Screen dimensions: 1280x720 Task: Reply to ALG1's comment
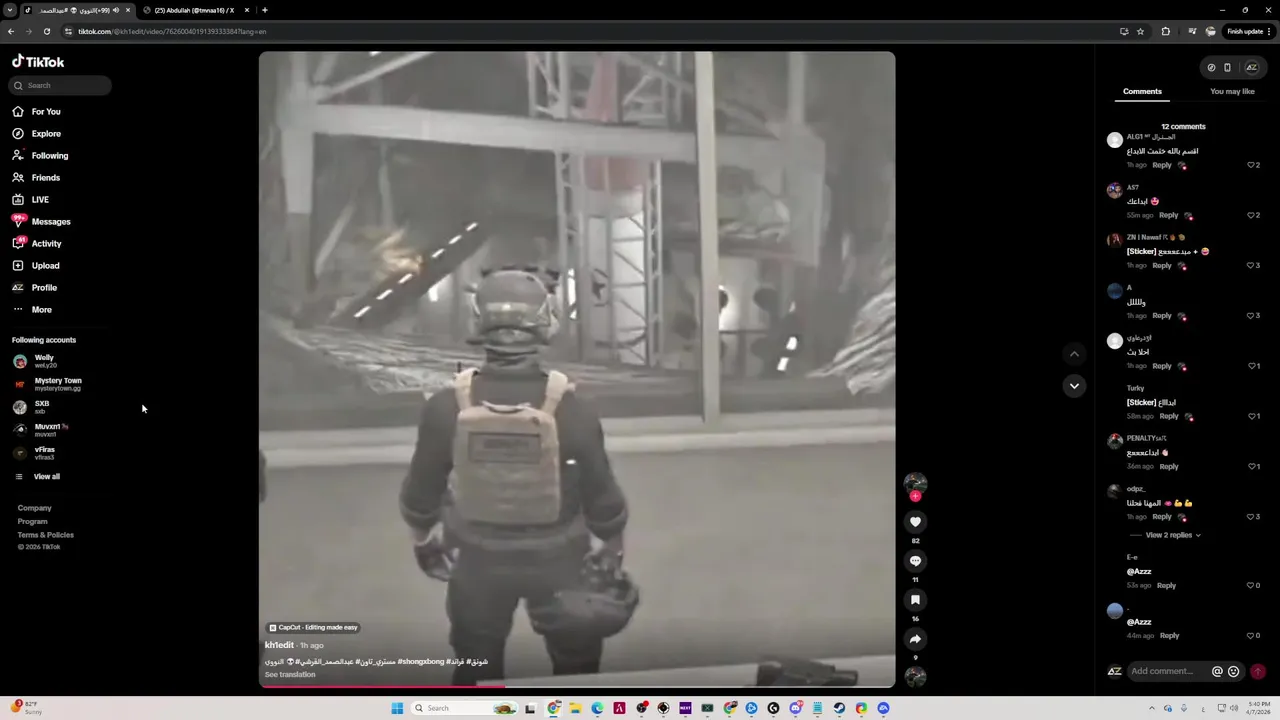coord(1162,165)
